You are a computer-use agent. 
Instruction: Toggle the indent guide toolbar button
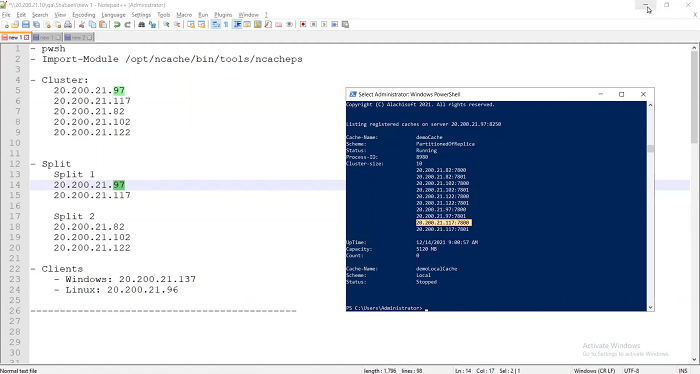237,25
